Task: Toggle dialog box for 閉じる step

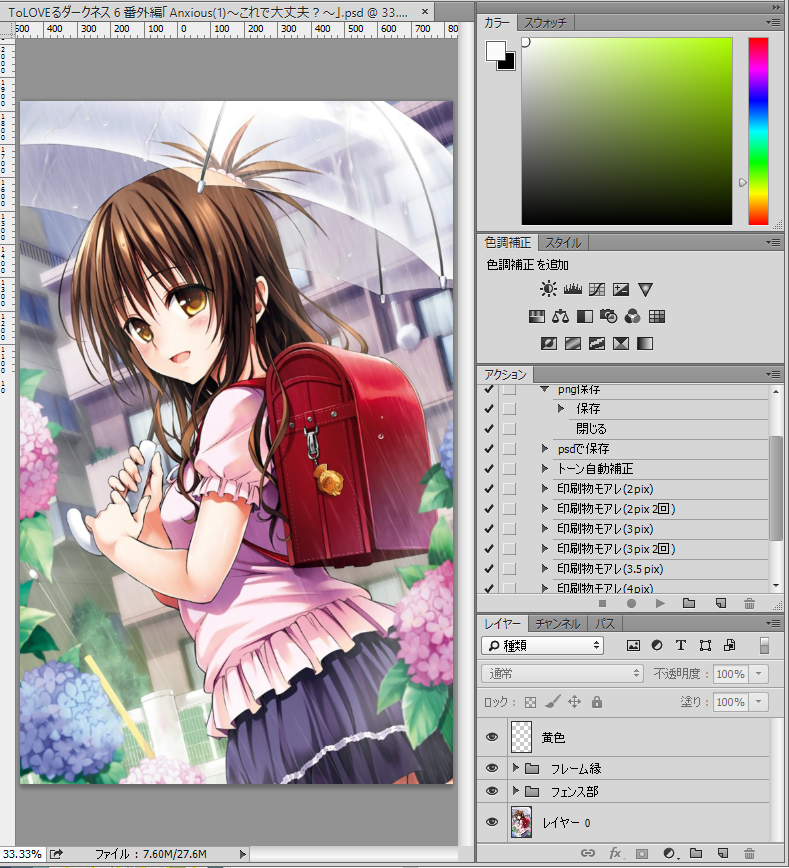Action: pyautogui.click(x=509, y=429)
